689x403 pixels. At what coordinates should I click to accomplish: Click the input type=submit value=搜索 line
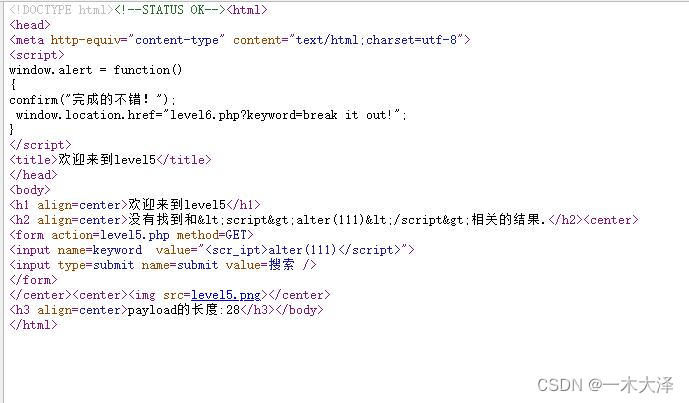(x=163, y=265)
